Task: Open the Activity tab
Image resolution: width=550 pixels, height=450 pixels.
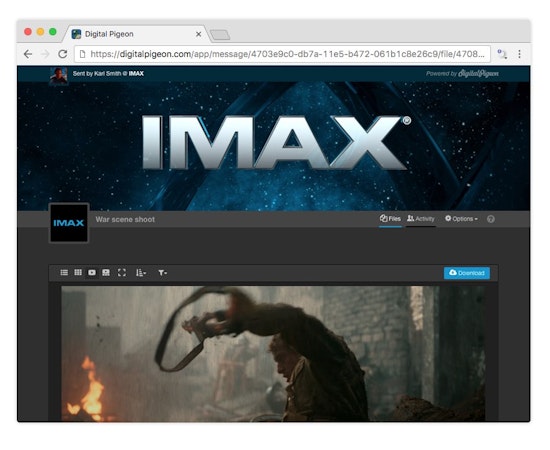Action: [x=421, y=219]
